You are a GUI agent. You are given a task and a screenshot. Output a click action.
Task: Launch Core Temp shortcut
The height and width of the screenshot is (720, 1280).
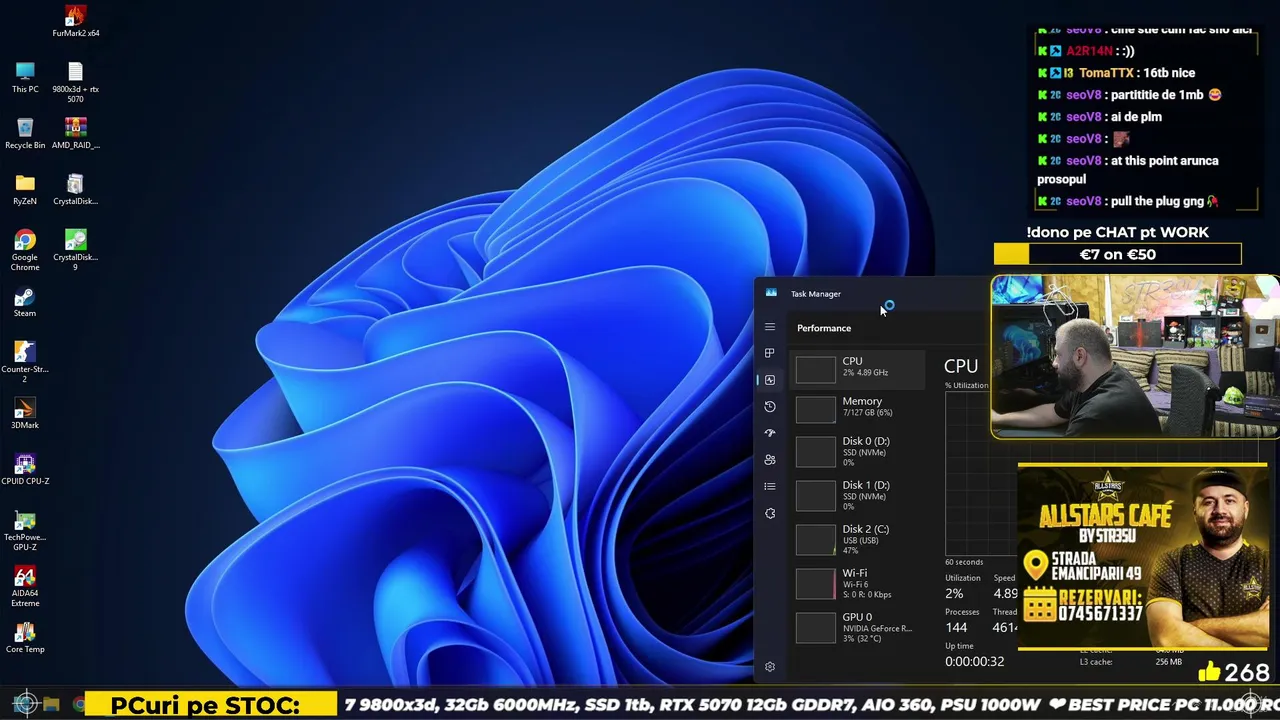(25, 638)
